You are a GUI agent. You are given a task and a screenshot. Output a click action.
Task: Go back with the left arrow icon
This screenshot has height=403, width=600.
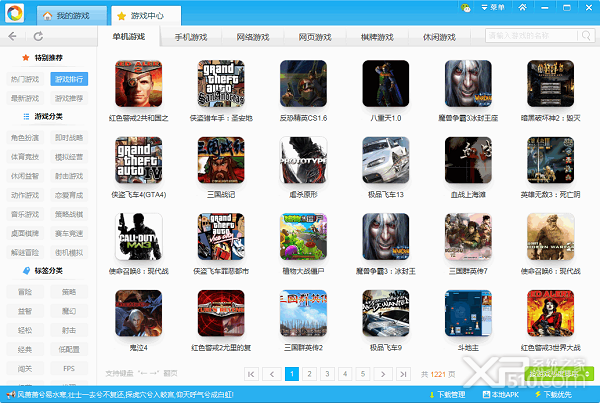click(x=12, y=36)
